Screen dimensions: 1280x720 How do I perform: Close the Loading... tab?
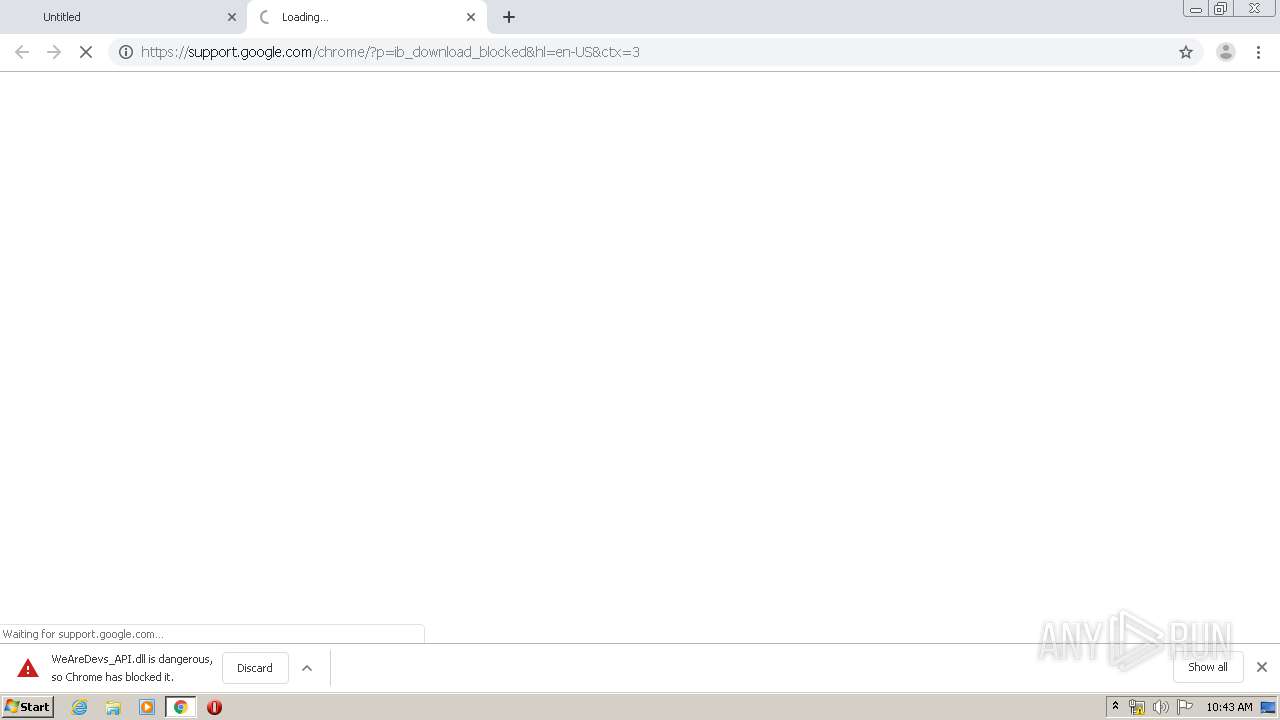pyautogui.click(x=471, y=17)
